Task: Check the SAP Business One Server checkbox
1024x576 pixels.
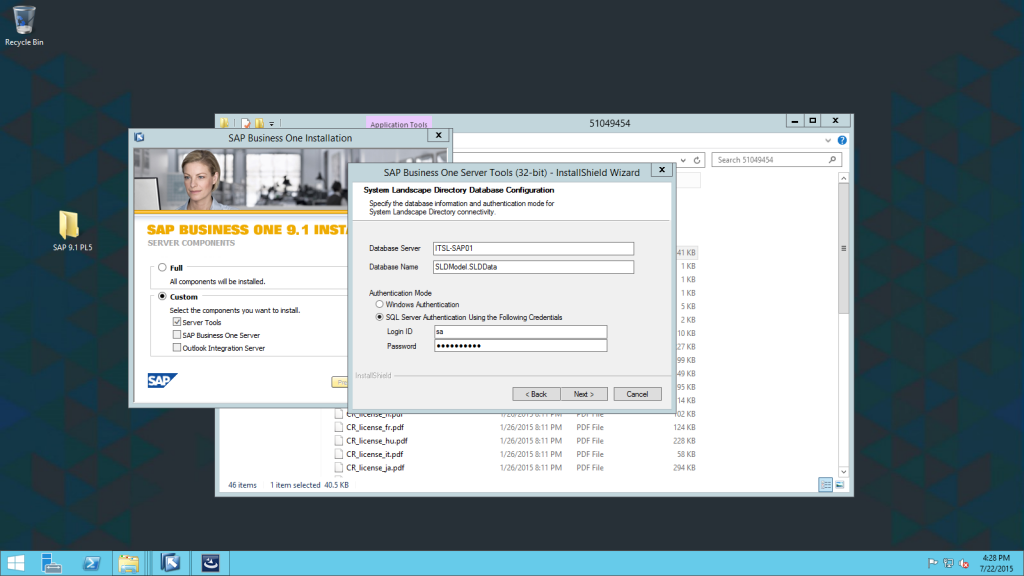Action: pos(177,335)
